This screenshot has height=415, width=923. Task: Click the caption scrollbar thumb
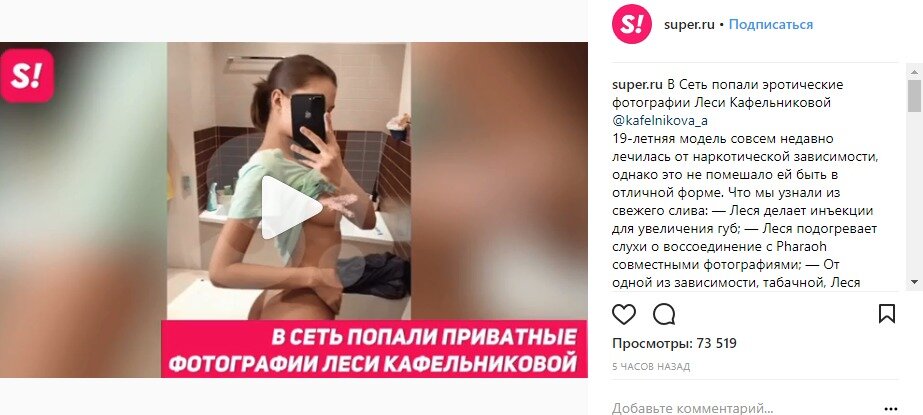pos(914,96)
